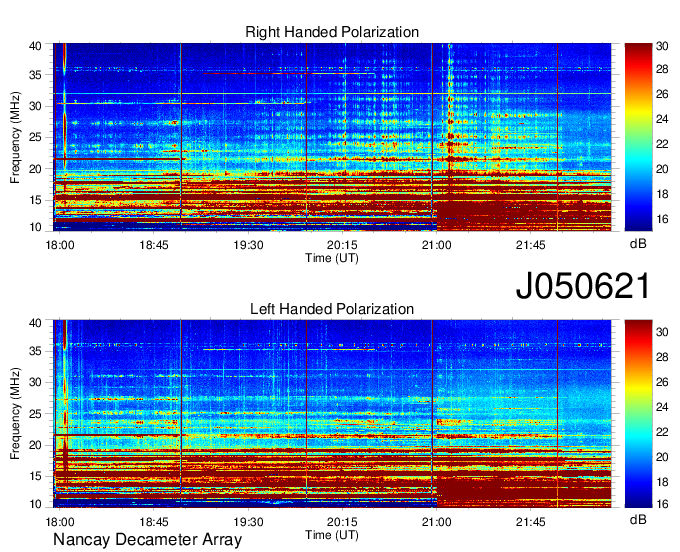Click the 28 dB label on bottom colorbar

click(662, 357)
